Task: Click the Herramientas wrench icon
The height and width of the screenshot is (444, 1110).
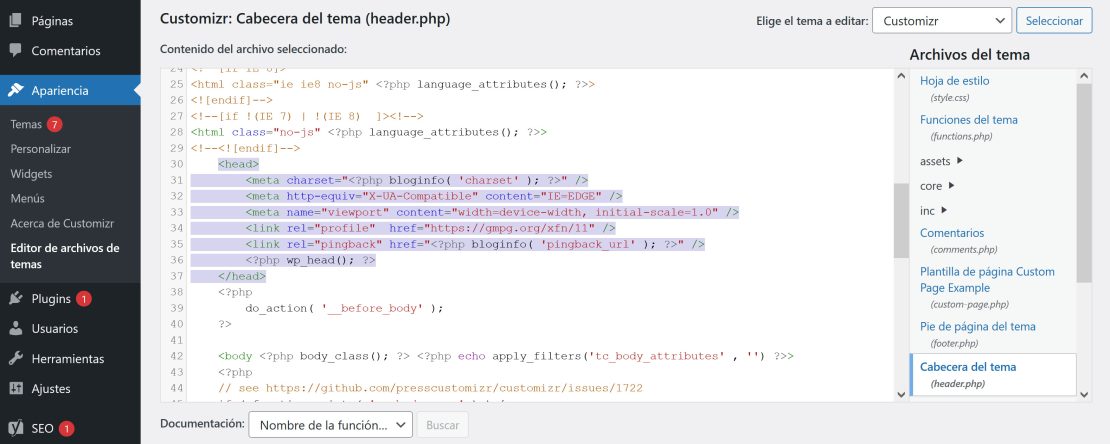Action: coord(16,358)
